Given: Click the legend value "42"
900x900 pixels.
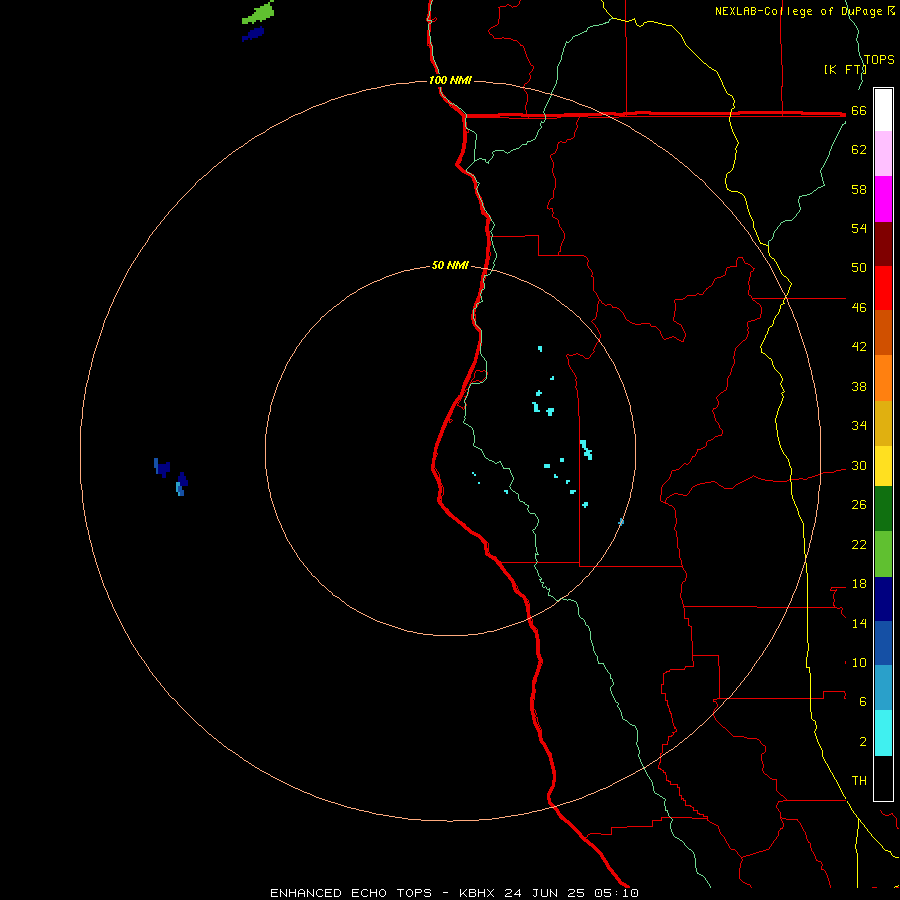Looking at the screenshot, I should [x=859, y=347].
